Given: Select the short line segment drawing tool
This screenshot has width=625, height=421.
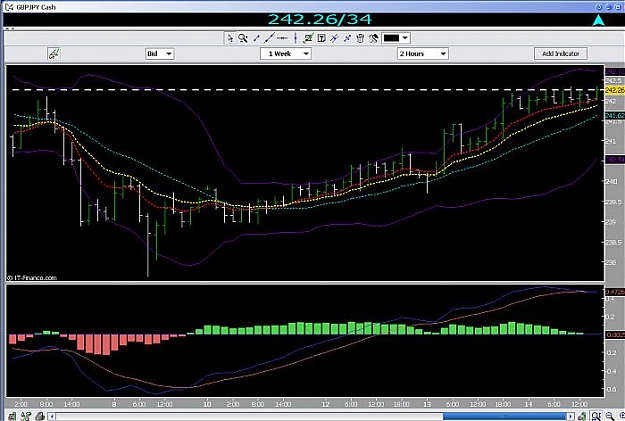Looking at the screenshot, I should [x=257, y=38].
